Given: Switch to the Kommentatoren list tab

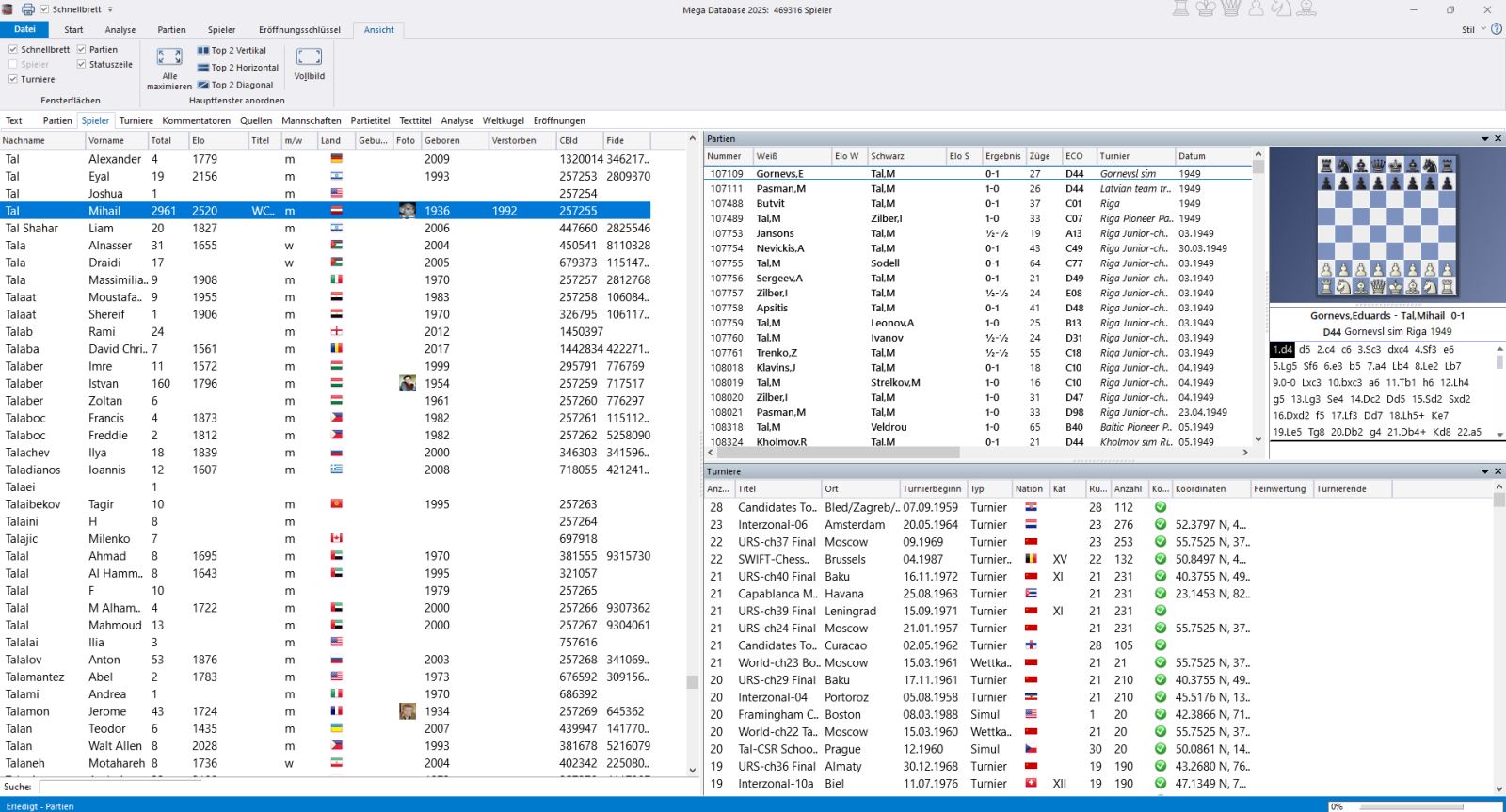Looking at the screenshot, I should (196, 120).
